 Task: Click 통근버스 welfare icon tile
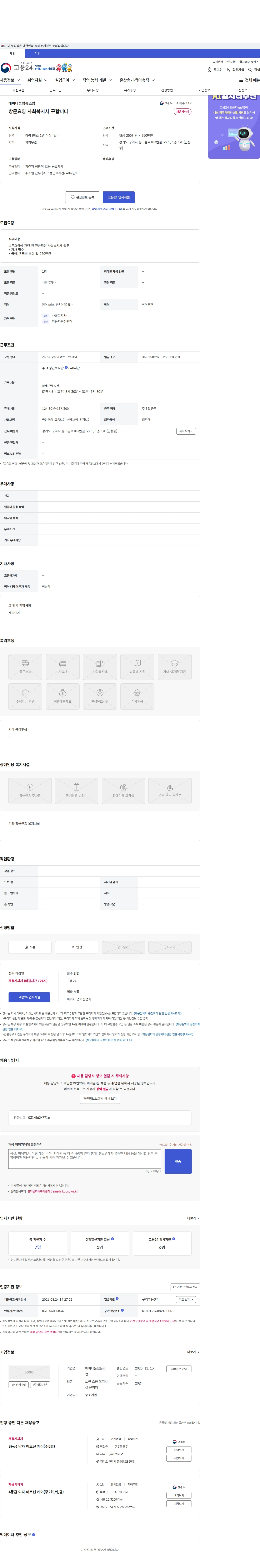point(25,666)
